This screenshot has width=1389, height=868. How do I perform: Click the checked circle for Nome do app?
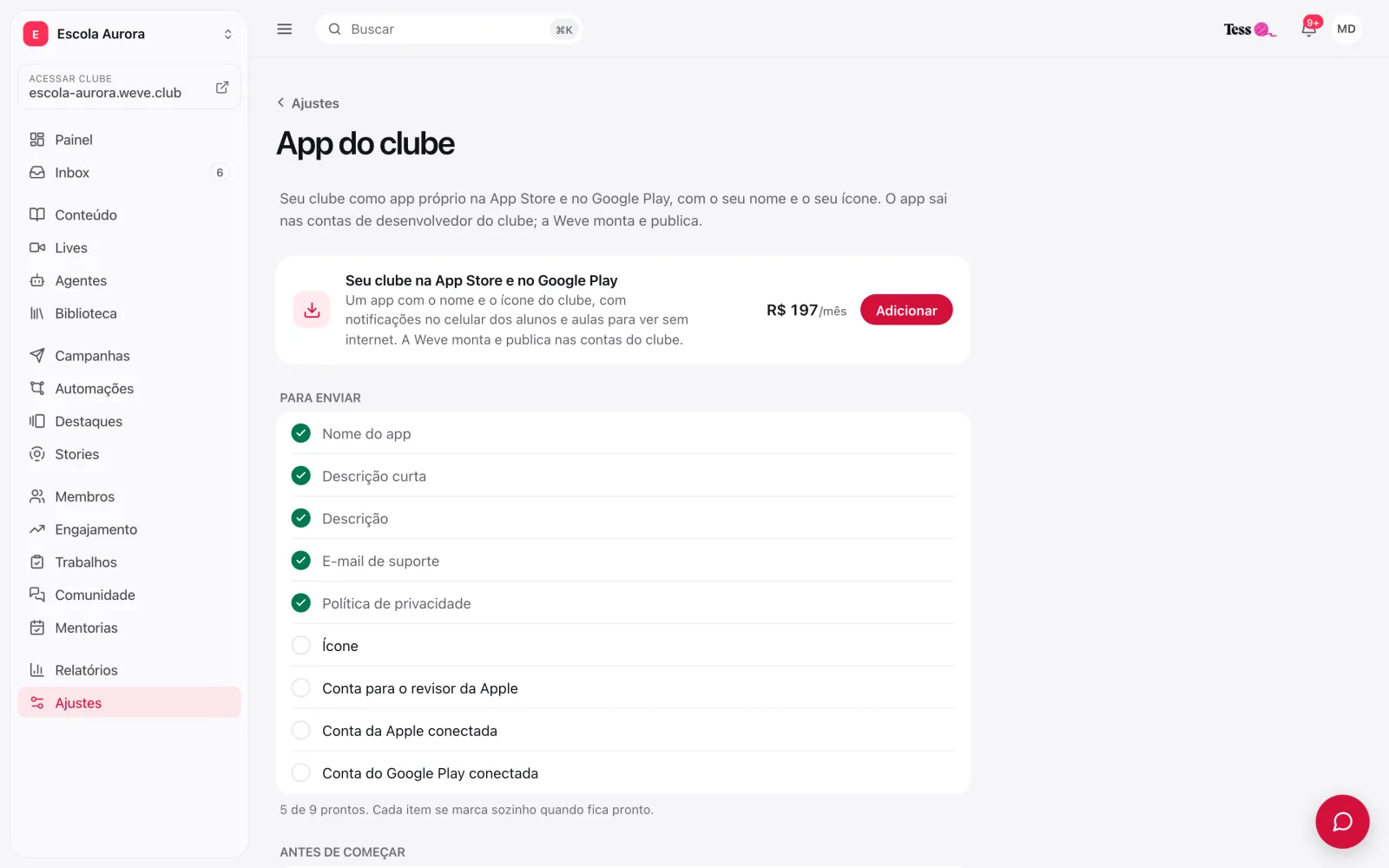point(301,433)
